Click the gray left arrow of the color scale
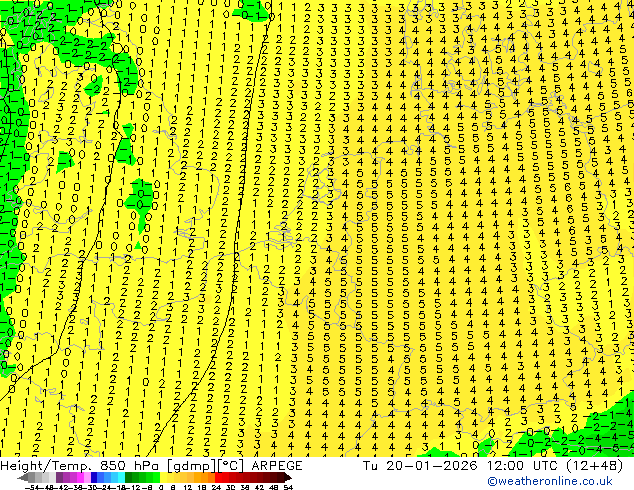 (23, 477)
